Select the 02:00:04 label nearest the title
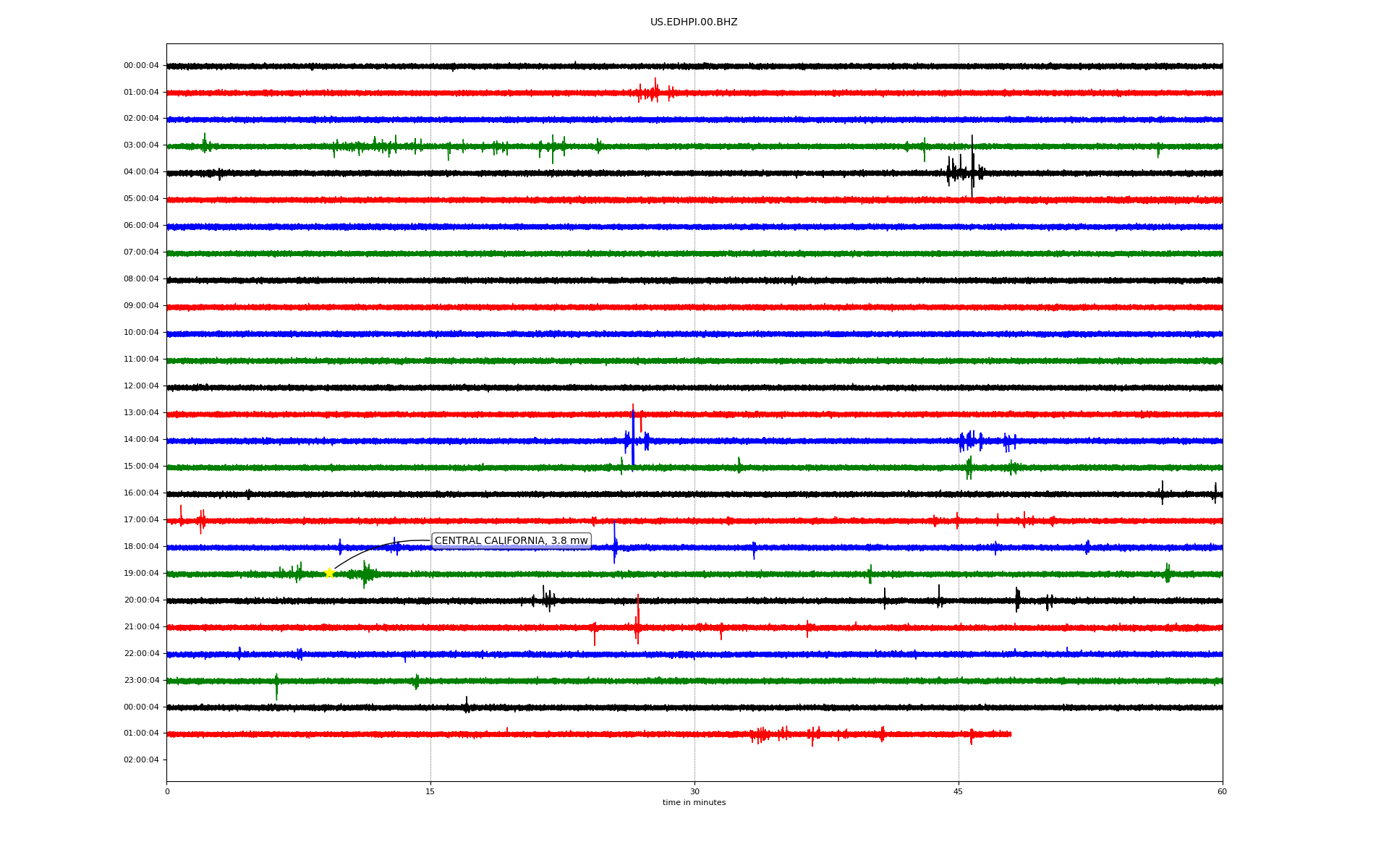The width and height of the screenshot is (1389, 868). coord(141,119)
